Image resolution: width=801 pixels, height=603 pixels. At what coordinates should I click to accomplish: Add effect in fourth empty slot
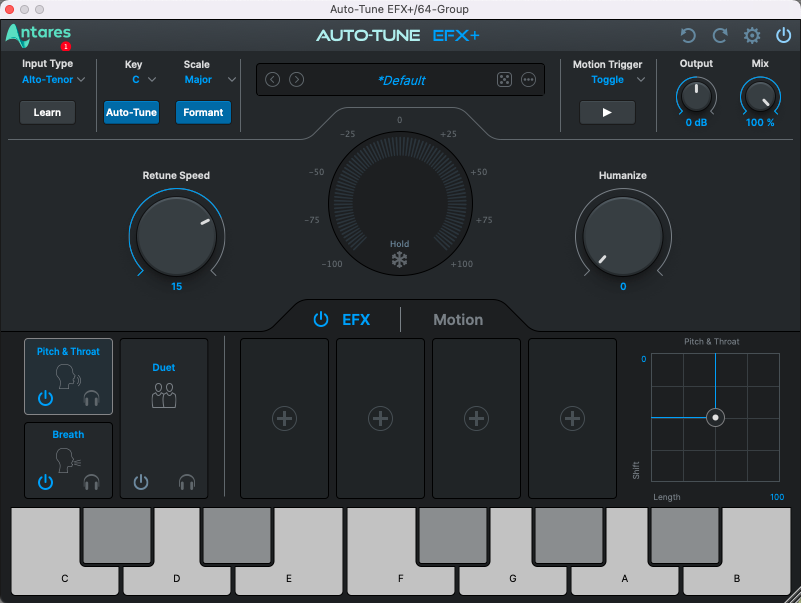[x=573, y=419]
